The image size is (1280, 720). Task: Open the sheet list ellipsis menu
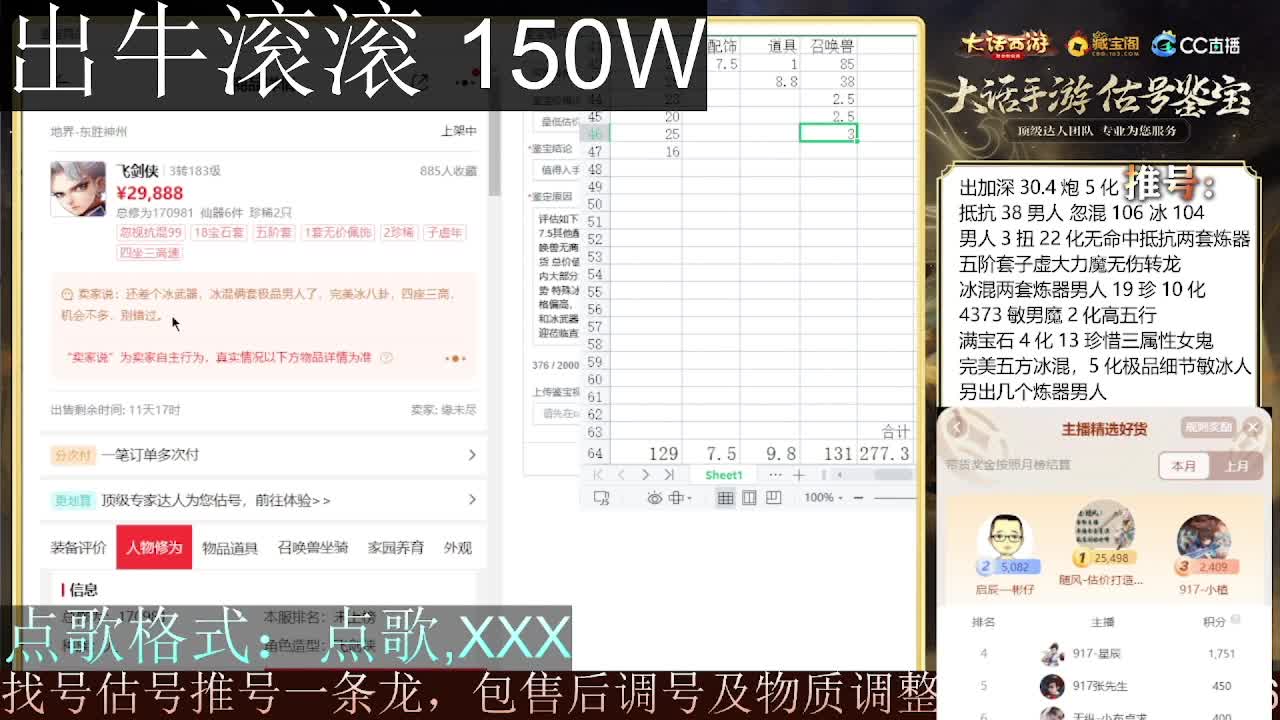pos(775,475)
